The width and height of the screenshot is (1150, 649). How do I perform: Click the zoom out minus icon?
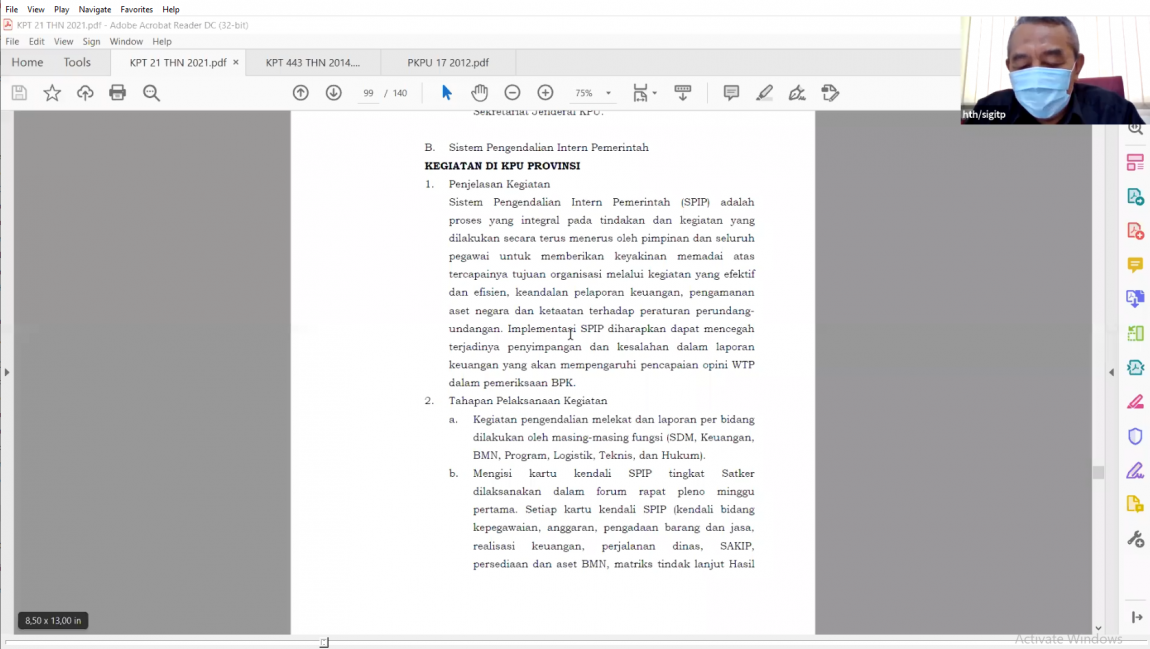(512, 93)
